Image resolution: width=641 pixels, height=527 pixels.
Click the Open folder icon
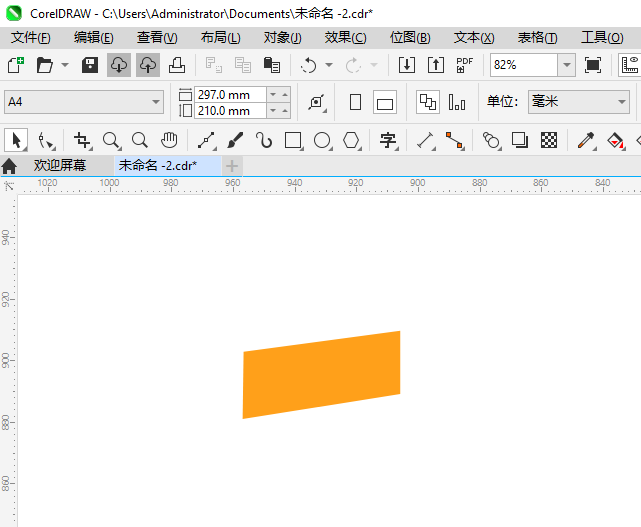pyautogui.click(x=44, y=65)
